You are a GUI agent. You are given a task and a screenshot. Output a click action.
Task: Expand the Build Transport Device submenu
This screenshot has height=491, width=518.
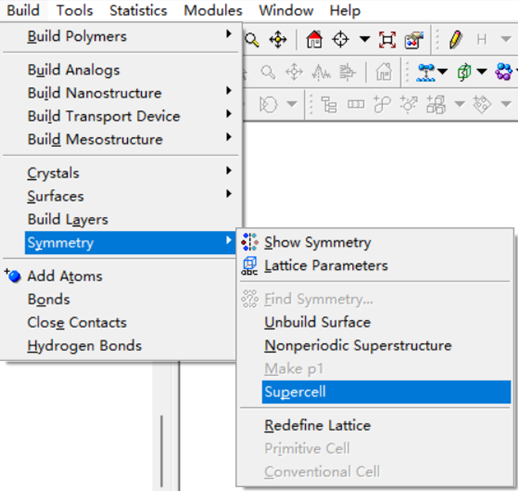[x=121, y=116]
